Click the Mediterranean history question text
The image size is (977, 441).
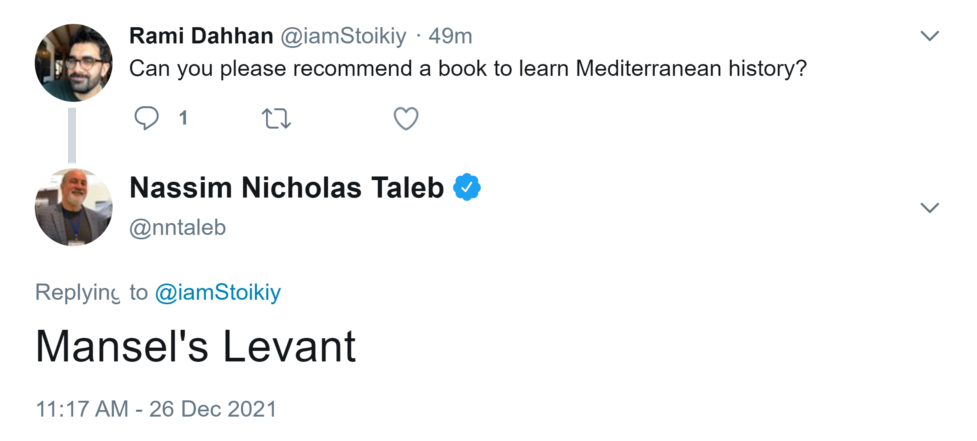coord(468,71)
